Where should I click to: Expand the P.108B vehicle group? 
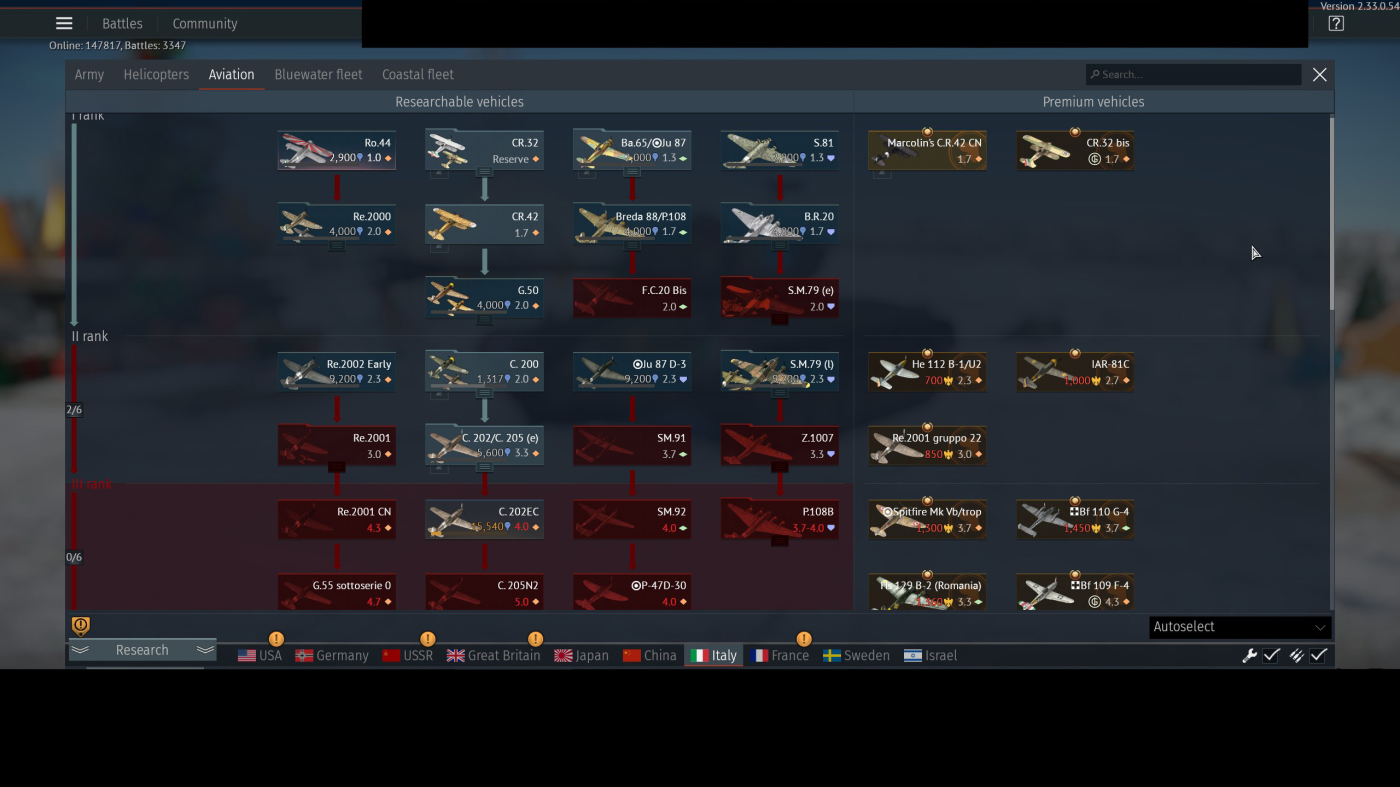[x=780, y=541]
